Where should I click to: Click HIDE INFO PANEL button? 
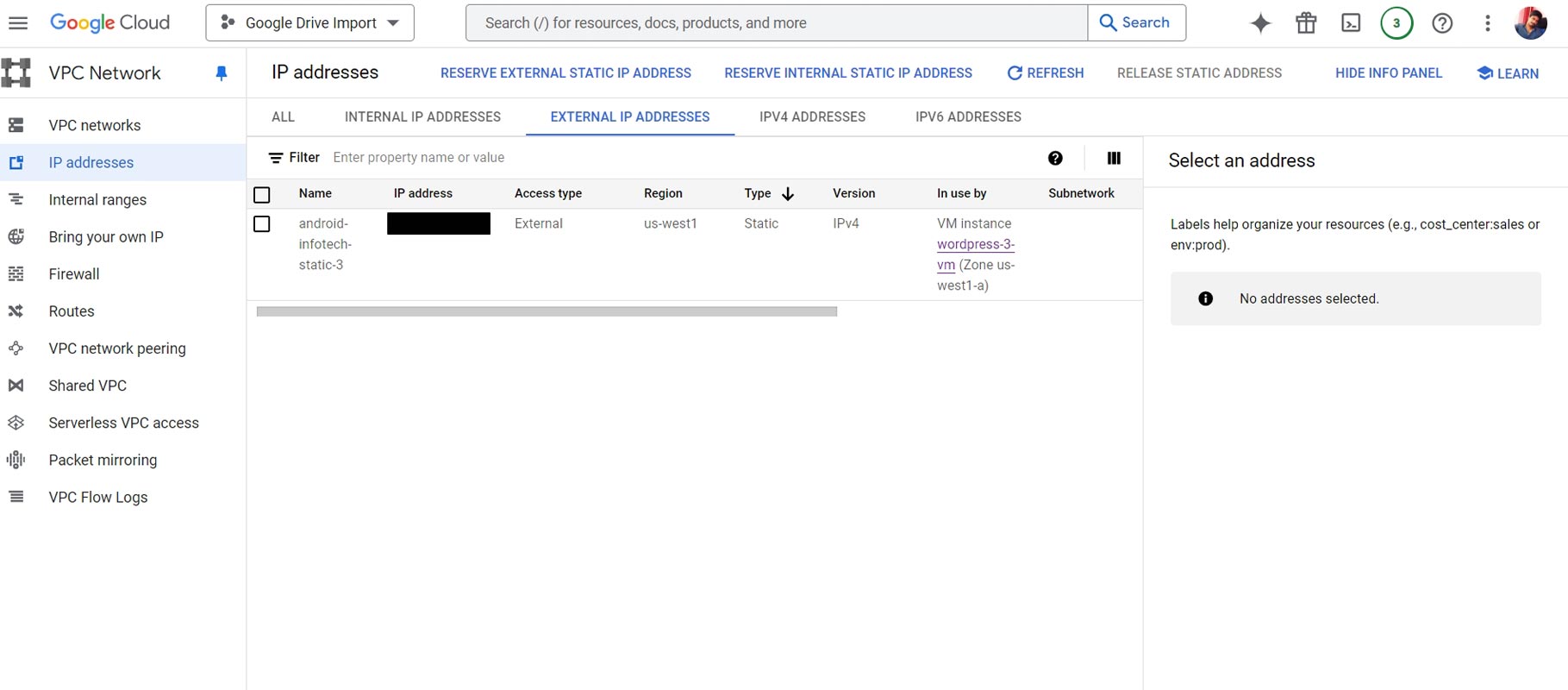coord(1389,73)
